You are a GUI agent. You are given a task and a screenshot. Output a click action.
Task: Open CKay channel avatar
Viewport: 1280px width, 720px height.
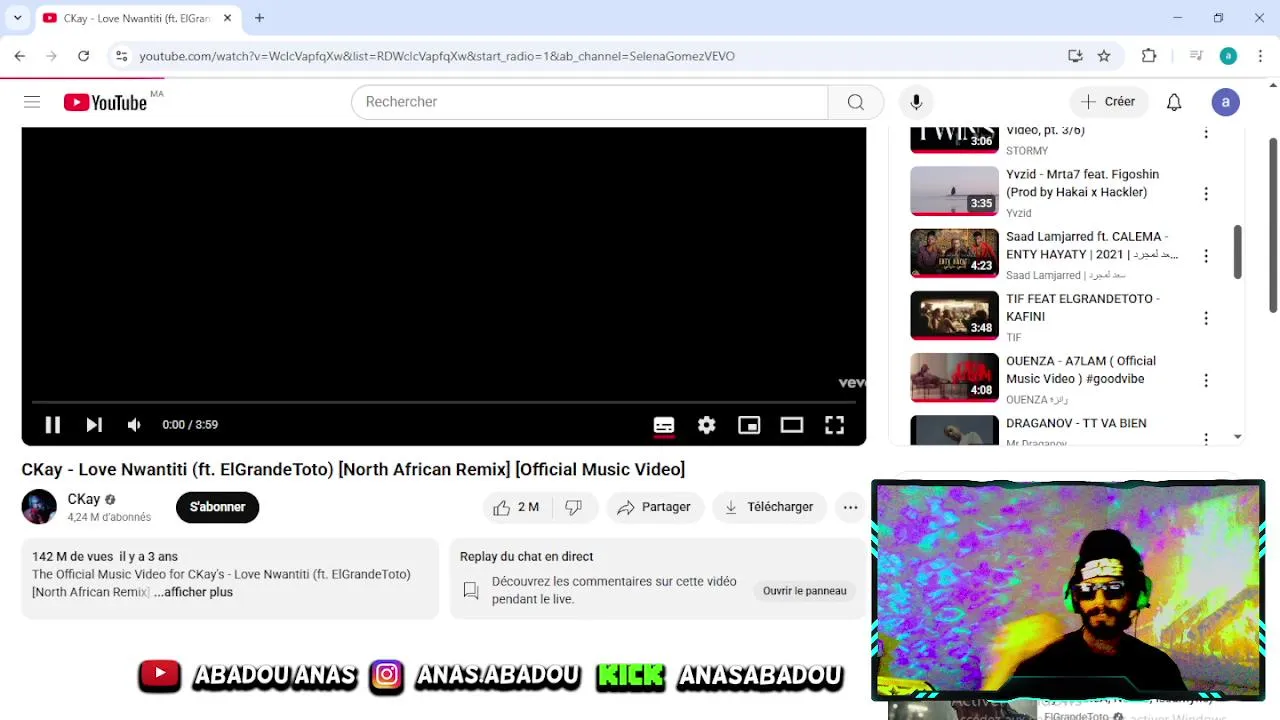(39, 507)
